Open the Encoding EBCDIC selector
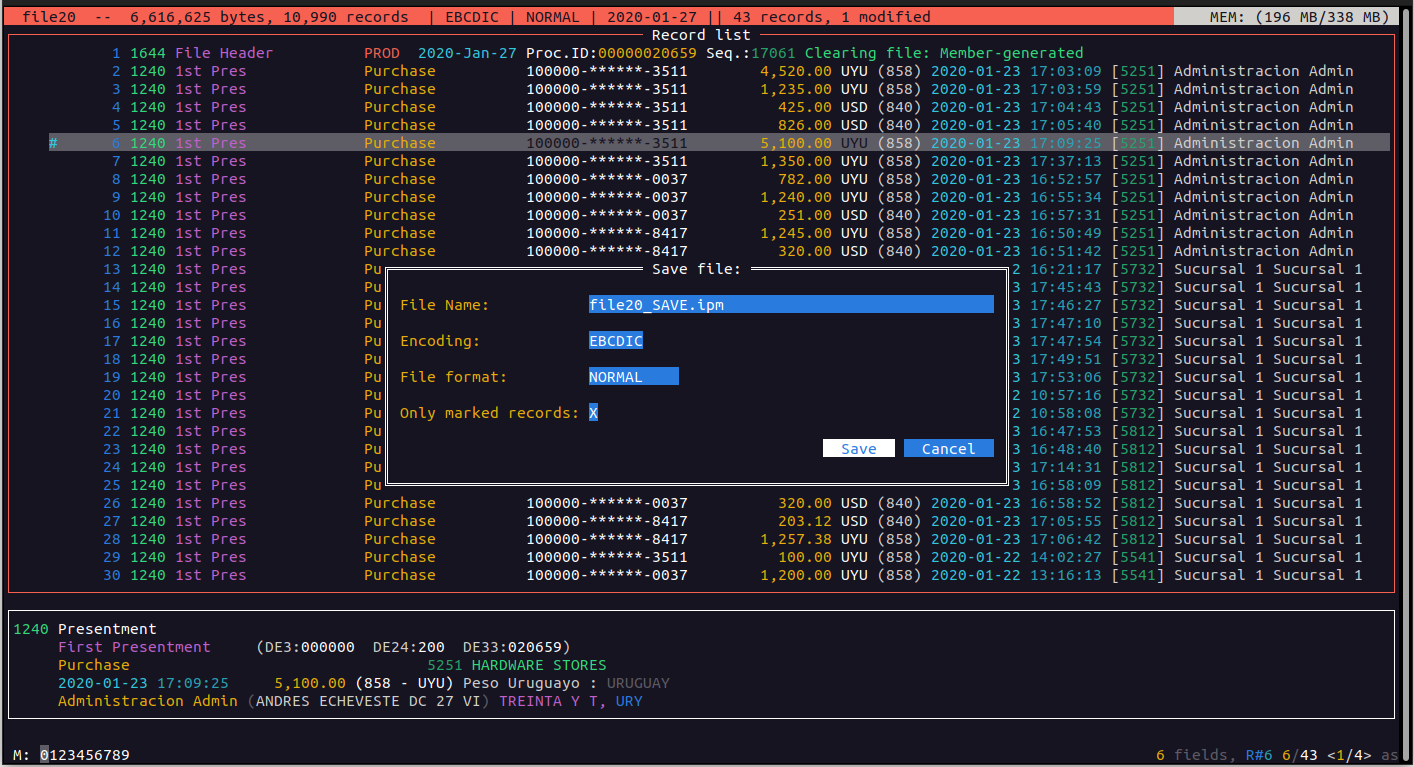 [616, 341]
